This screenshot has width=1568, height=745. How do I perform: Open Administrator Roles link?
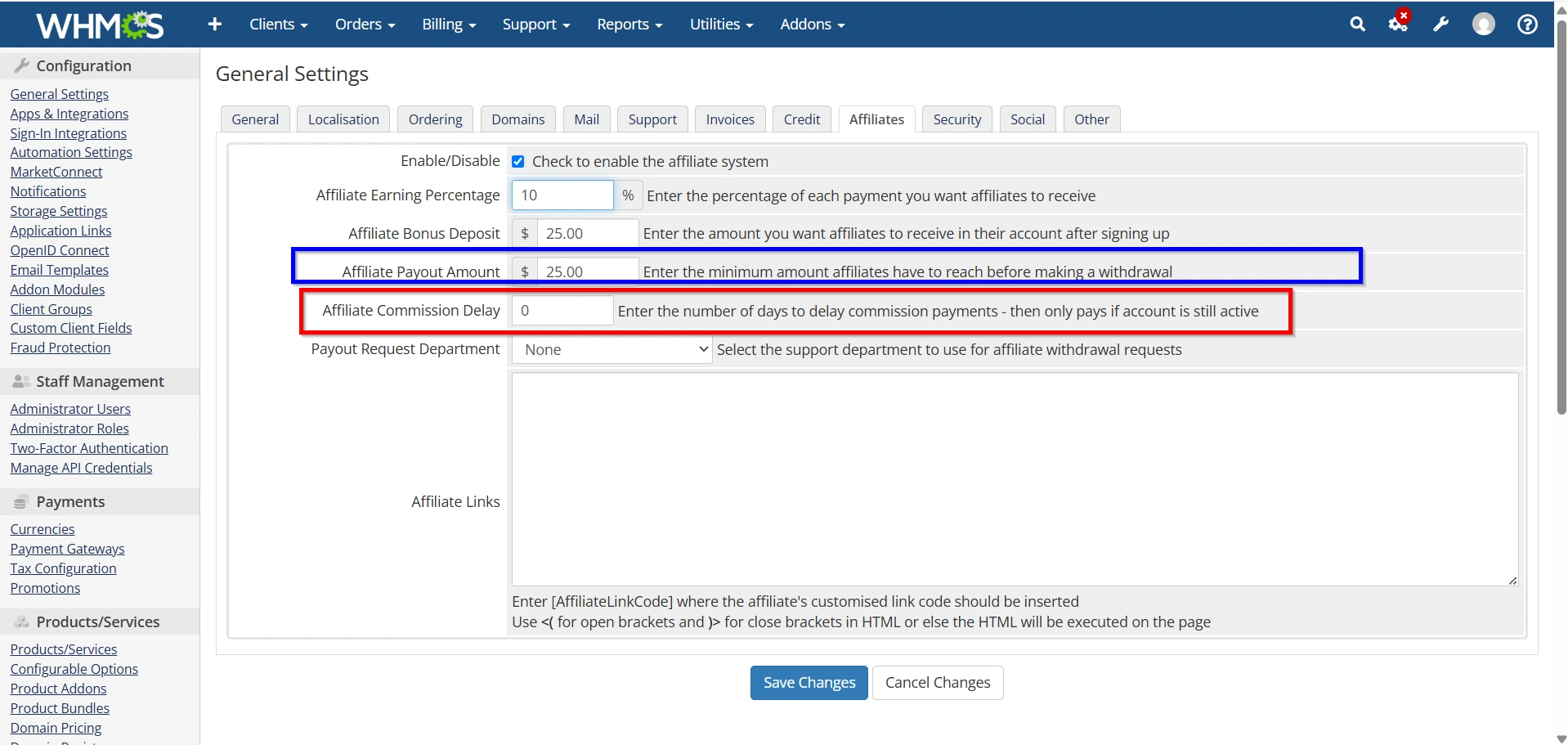tap(69, 429)
